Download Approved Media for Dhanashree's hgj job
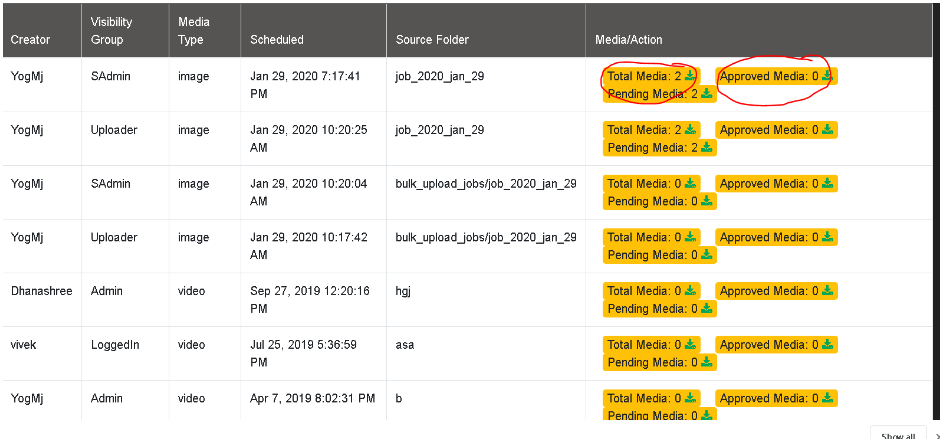 pyautogui.click(x=828, y=290)
